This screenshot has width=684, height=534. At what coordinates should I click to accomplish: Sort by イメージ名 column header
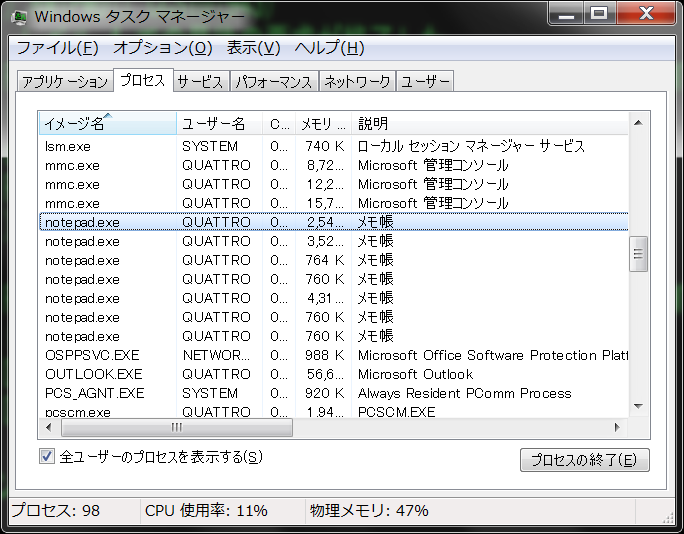[x=107, y=124]
